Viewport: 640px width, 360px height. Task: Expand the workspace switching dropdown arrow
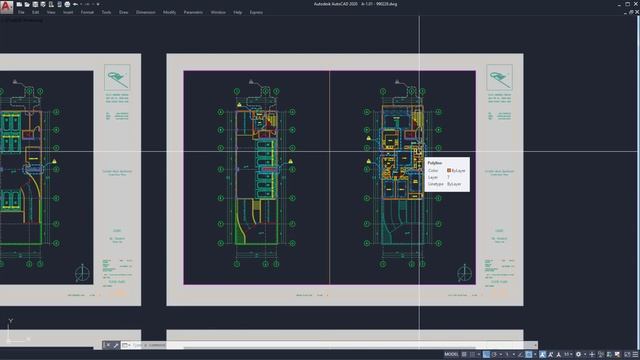tap(585, 355)
